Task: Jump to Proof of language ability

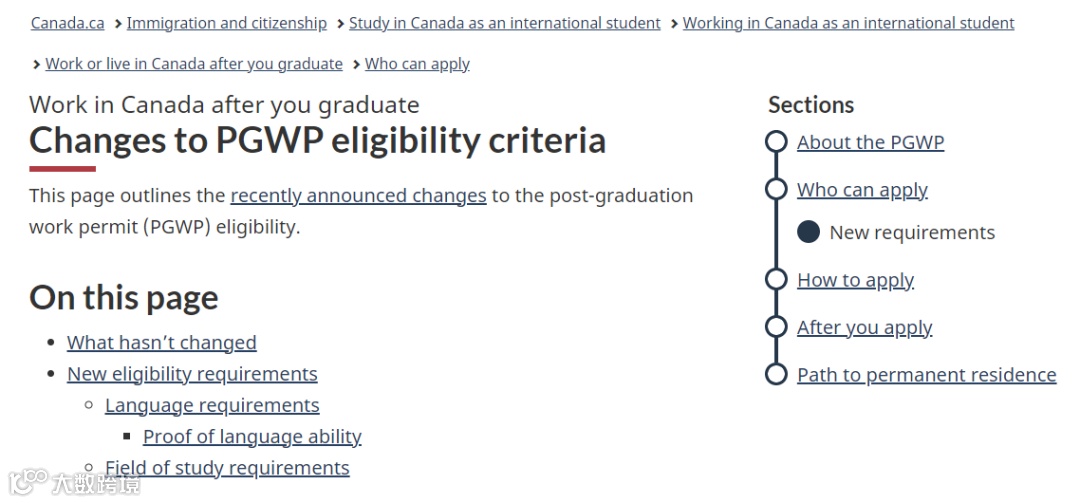Action: [x=252, y=437]
